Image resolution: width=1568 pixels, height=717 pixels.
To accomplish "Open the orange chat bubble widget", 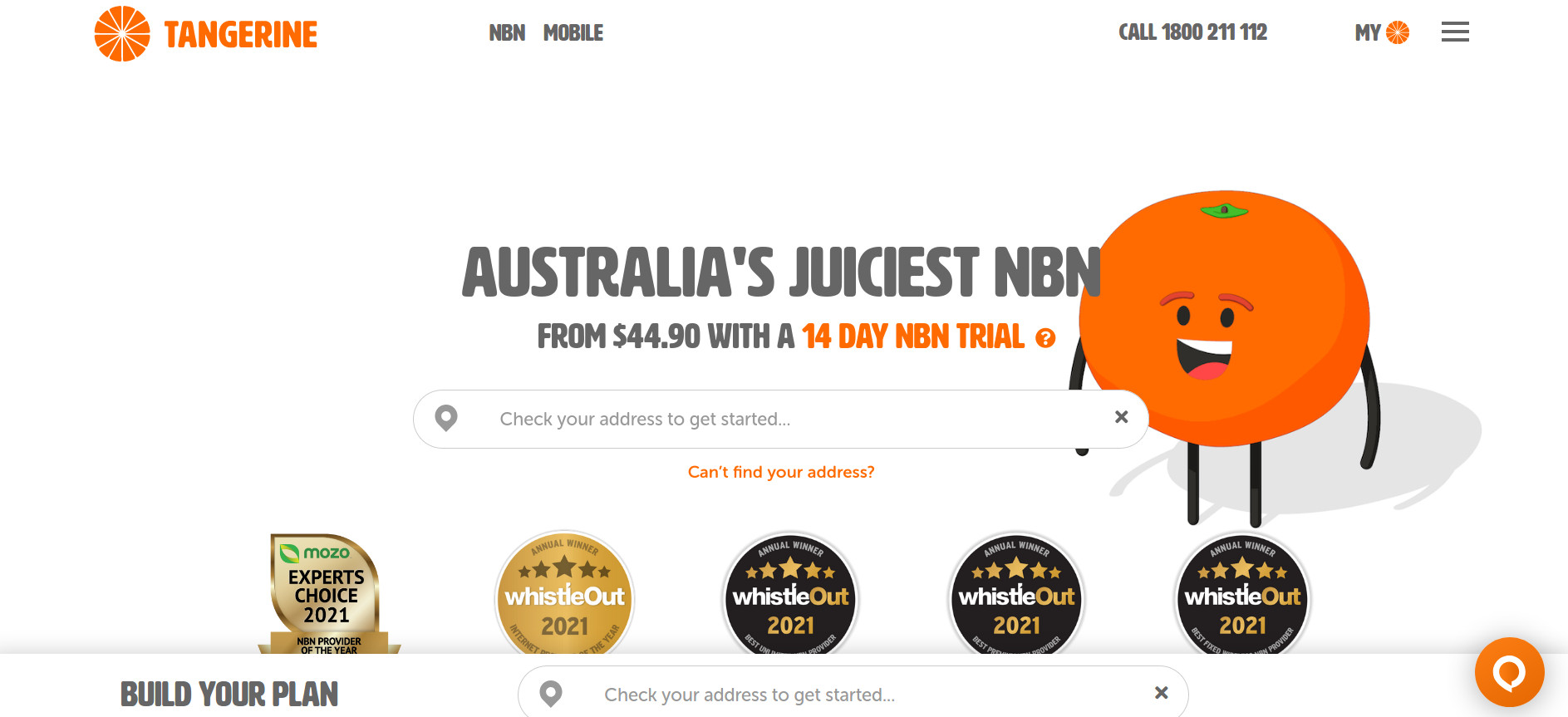I will point(1509,672).
